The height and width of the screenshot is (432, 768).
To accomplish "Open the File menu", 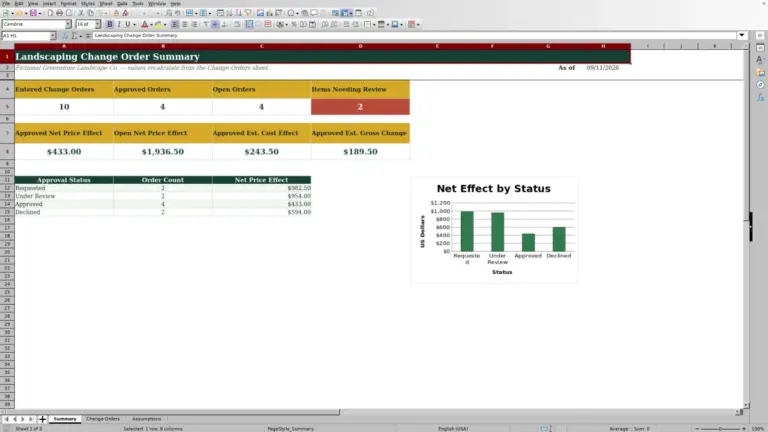I will [x=6, y=3].
